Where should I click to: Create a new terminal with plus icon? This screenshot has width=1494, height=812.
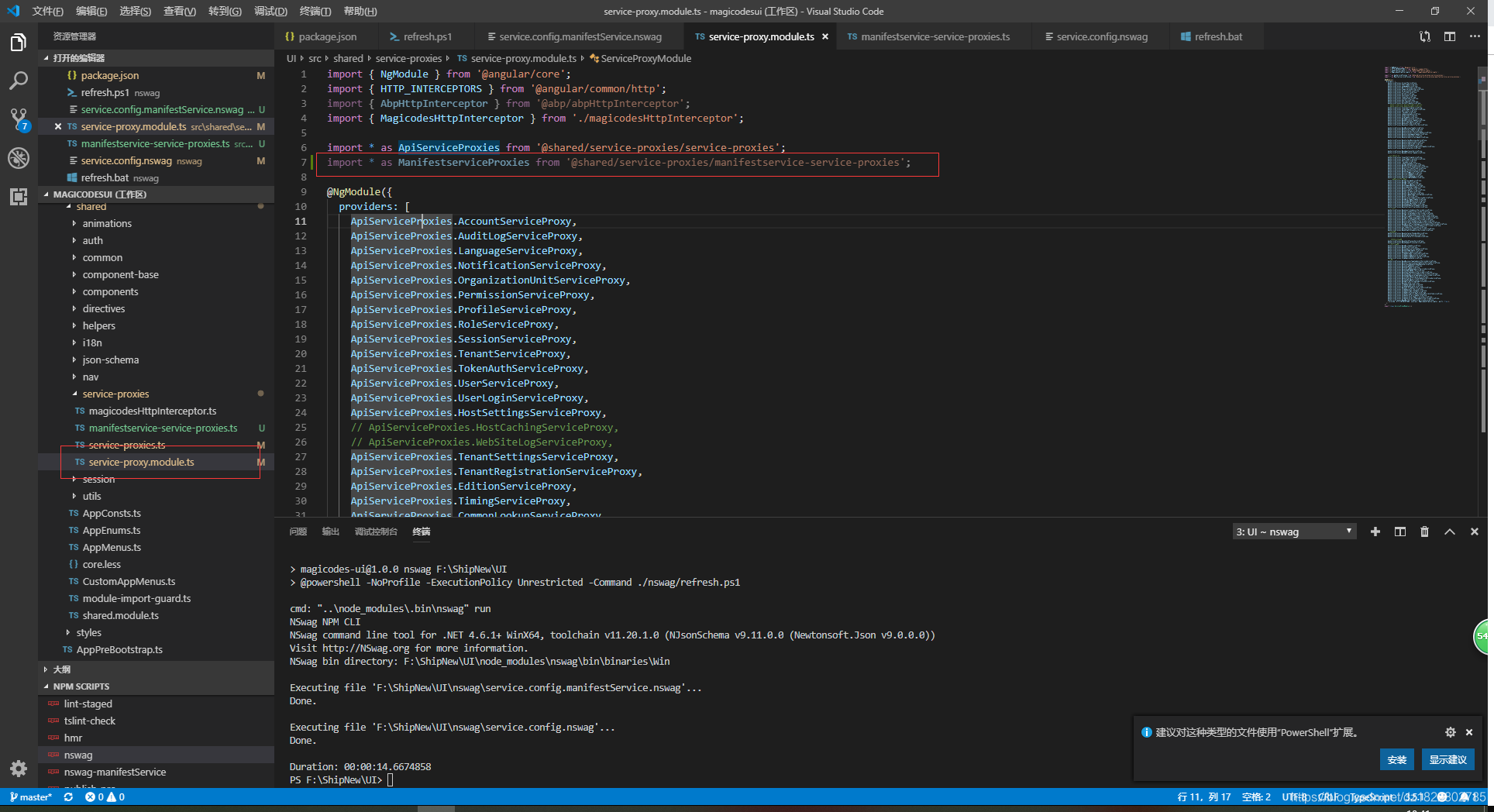coord(1375,532)
